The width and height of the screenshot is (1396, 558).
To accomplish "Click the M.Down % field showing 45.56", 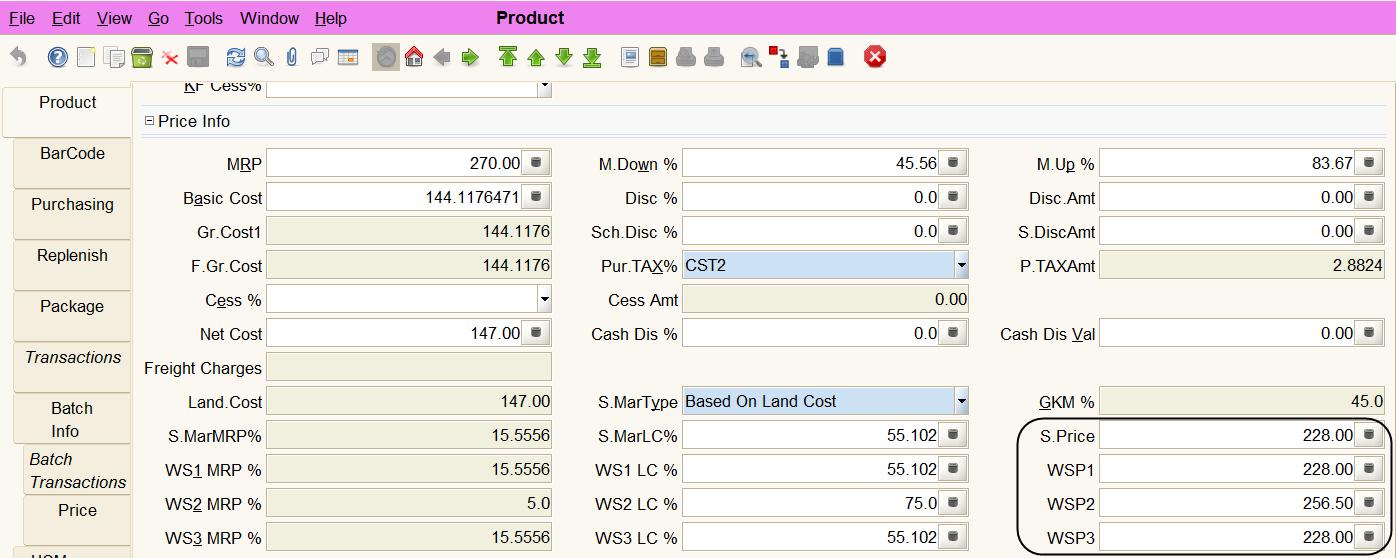I will pyautogui.click(x=811, y=163).
